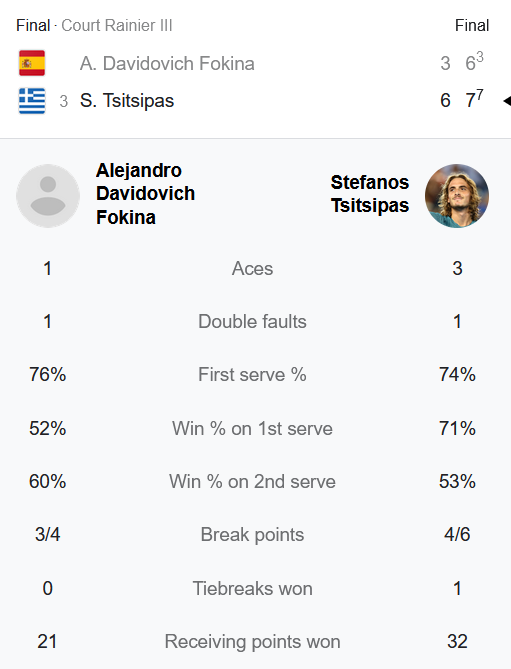Image resolution: width=511 pixels, height=669 pixels.
Task: Select the Court Rainier III label
Action: coord(117,26)
